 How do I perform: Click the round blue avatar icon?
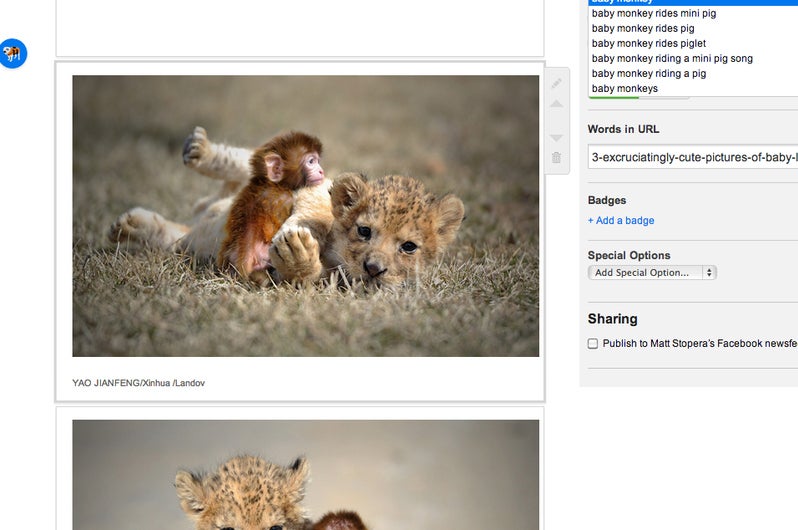click(x=13, y=53)
